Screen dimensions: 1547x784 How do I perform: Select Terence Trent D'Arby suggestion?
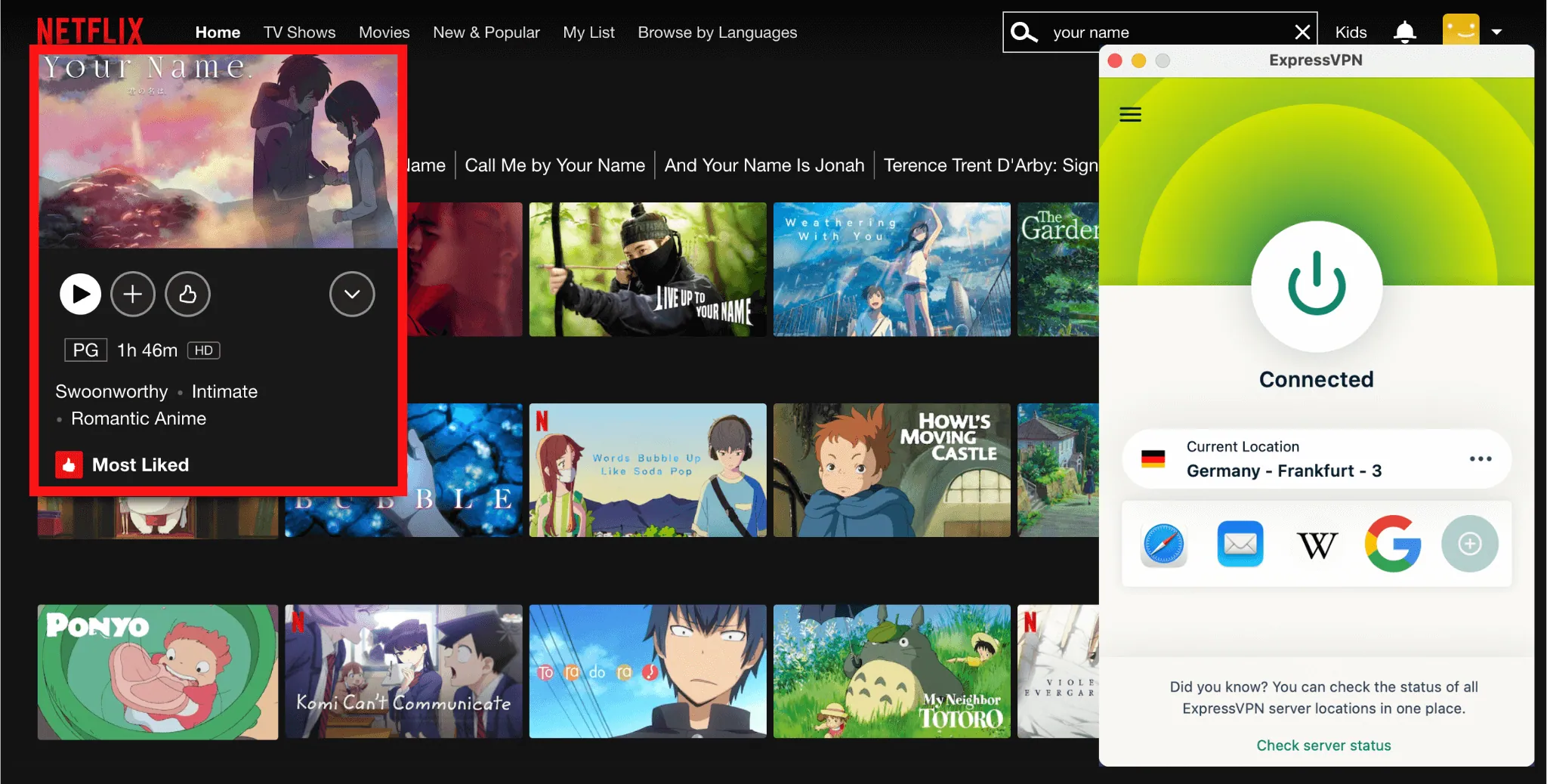990,165
